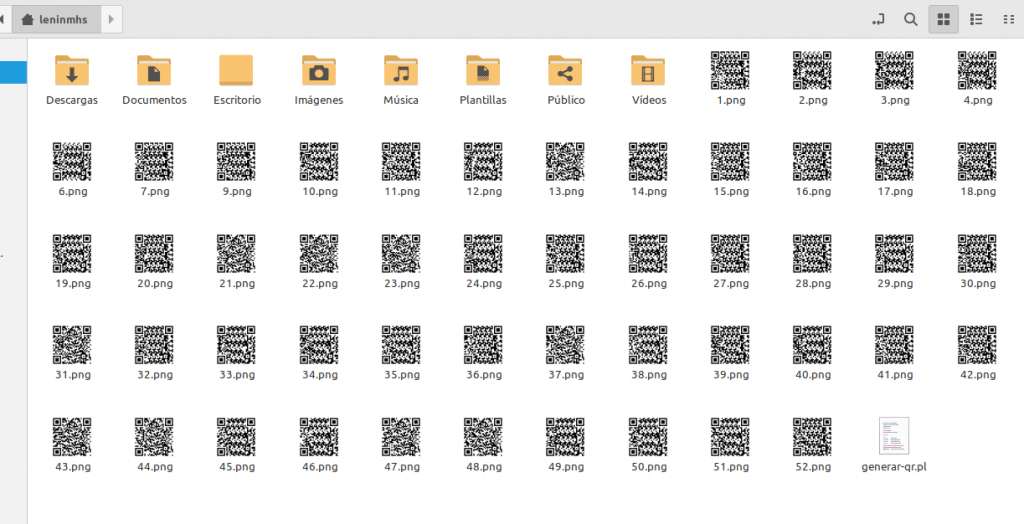This screenshot has height=524, width=1024.
Task: Click leninmhs home path button
Action: point(56,20)
